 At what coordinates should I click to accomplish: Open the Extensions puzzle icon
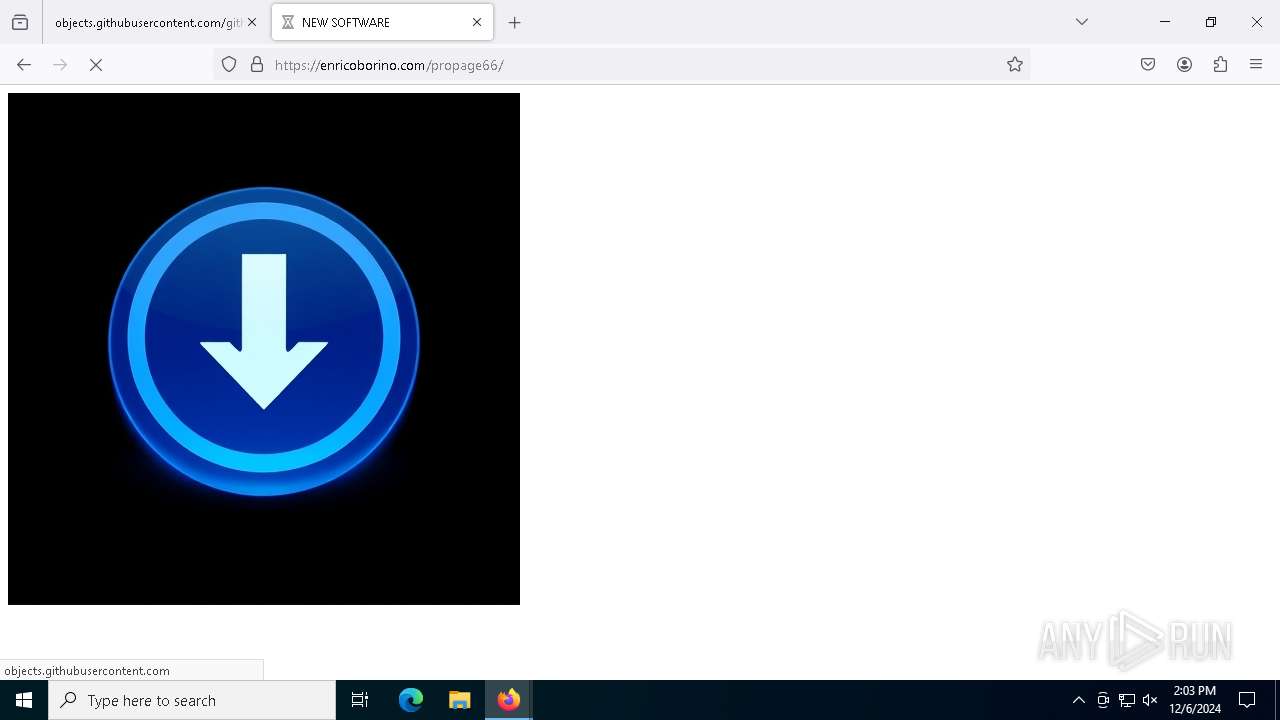click(x=1220, y=65)
